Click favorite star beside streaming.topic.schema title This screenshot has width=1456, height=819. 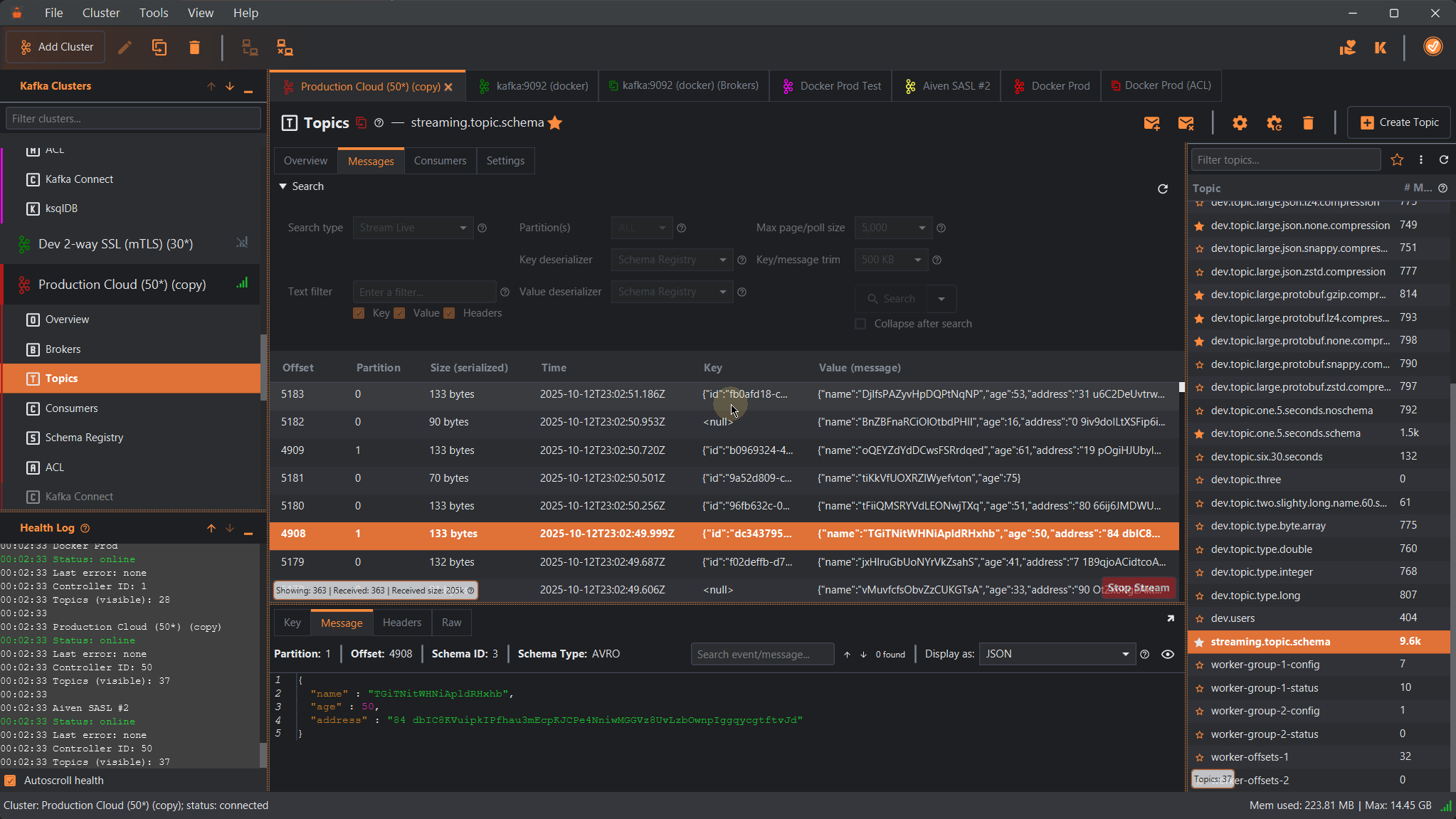pos(555,123)
